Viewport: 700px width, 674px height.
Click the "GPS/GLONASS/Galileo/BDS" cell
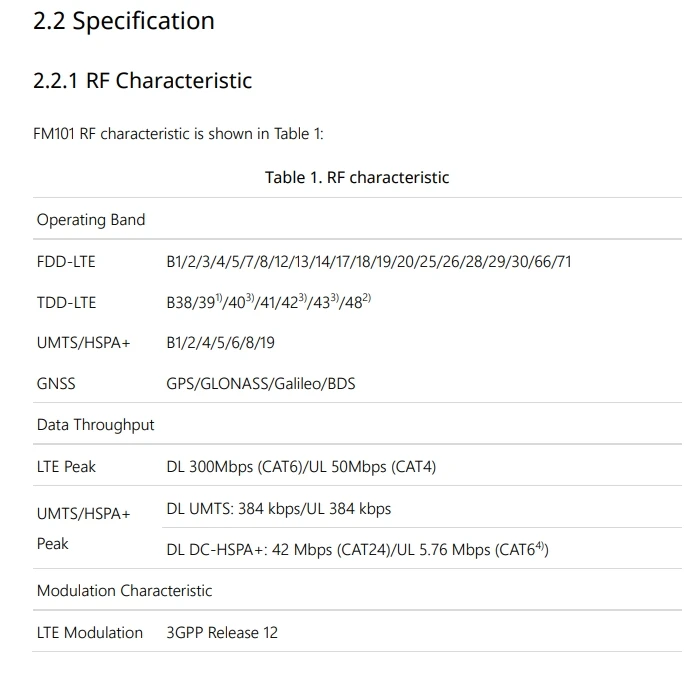coord(261,384)
